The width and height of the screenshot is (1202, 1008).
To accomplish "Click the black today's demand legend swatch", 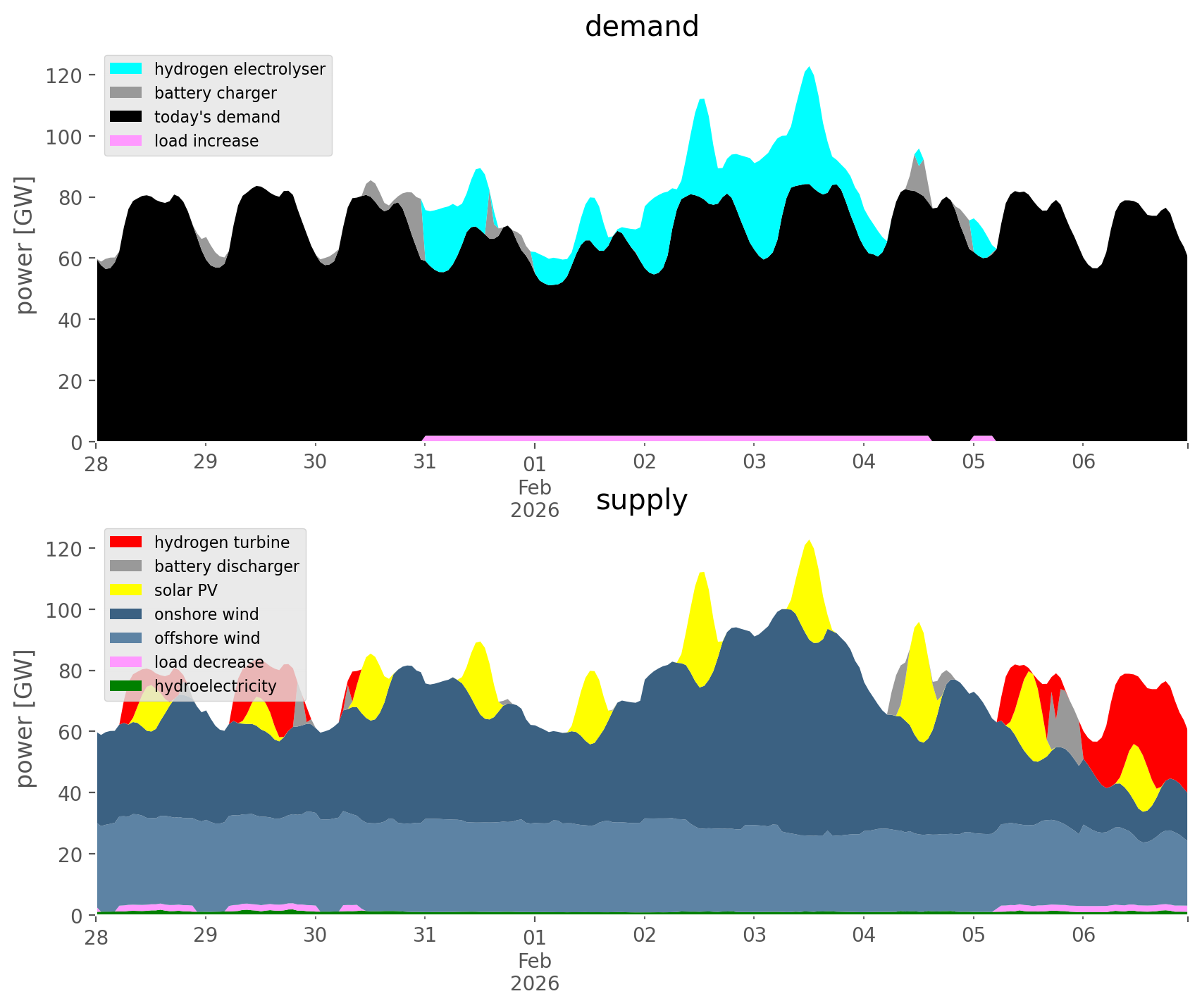I will click(126, 117).
